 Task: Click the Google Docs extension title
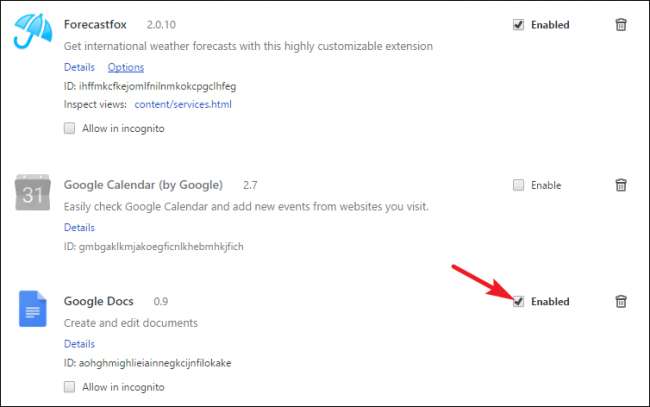point(98,301)
